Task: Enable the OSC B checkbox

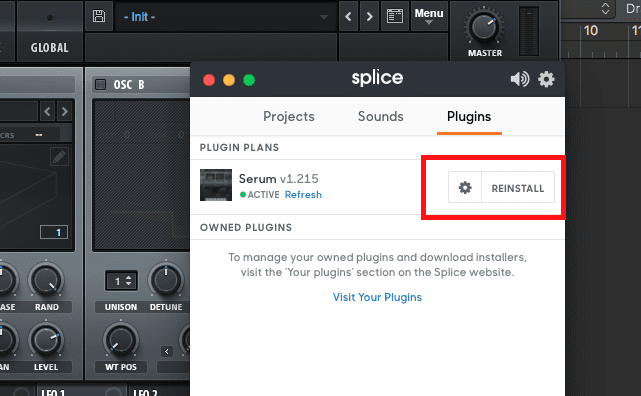Action: click(x=100, y=85)
